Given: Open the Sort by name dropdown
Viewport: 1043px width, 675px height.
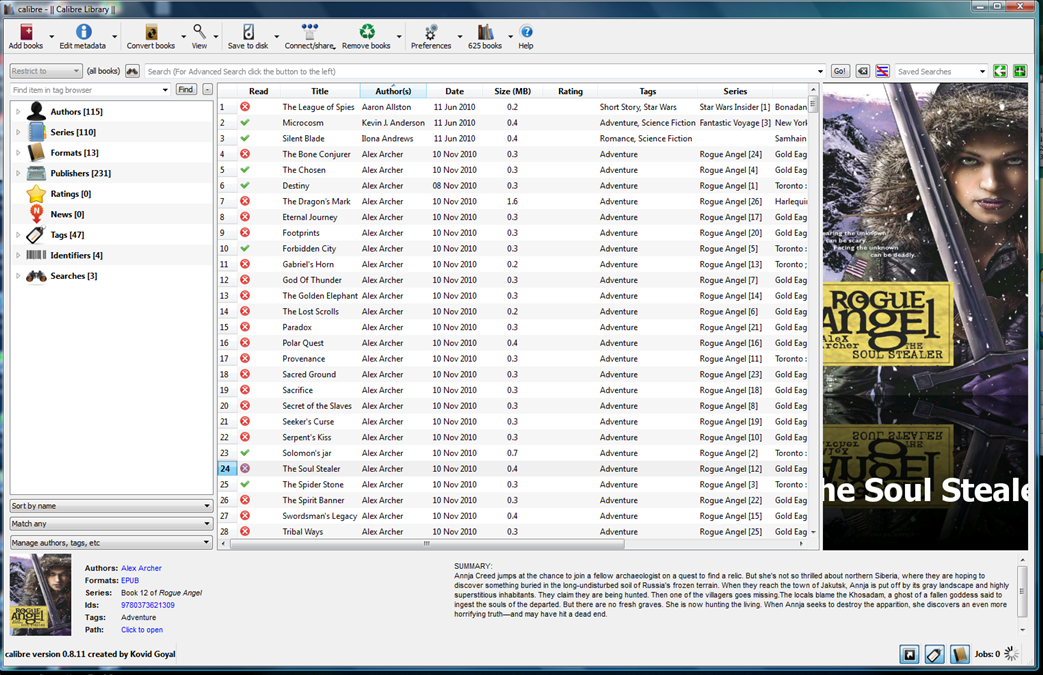Looking at the screenshot, I should (x=111, y=506).
